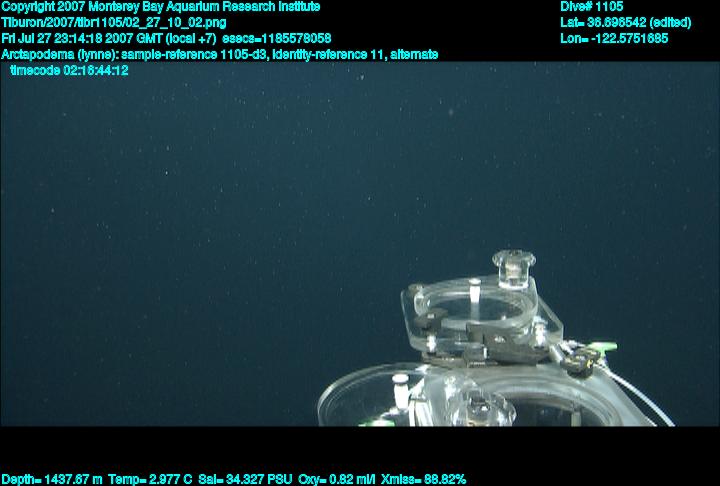Viewport: 720px width, 486px height.
Task: Click the copyright line reading 'Copyright 2007 Monterey Bay Aquarium Research Institute'
Action: pos(161,7)
